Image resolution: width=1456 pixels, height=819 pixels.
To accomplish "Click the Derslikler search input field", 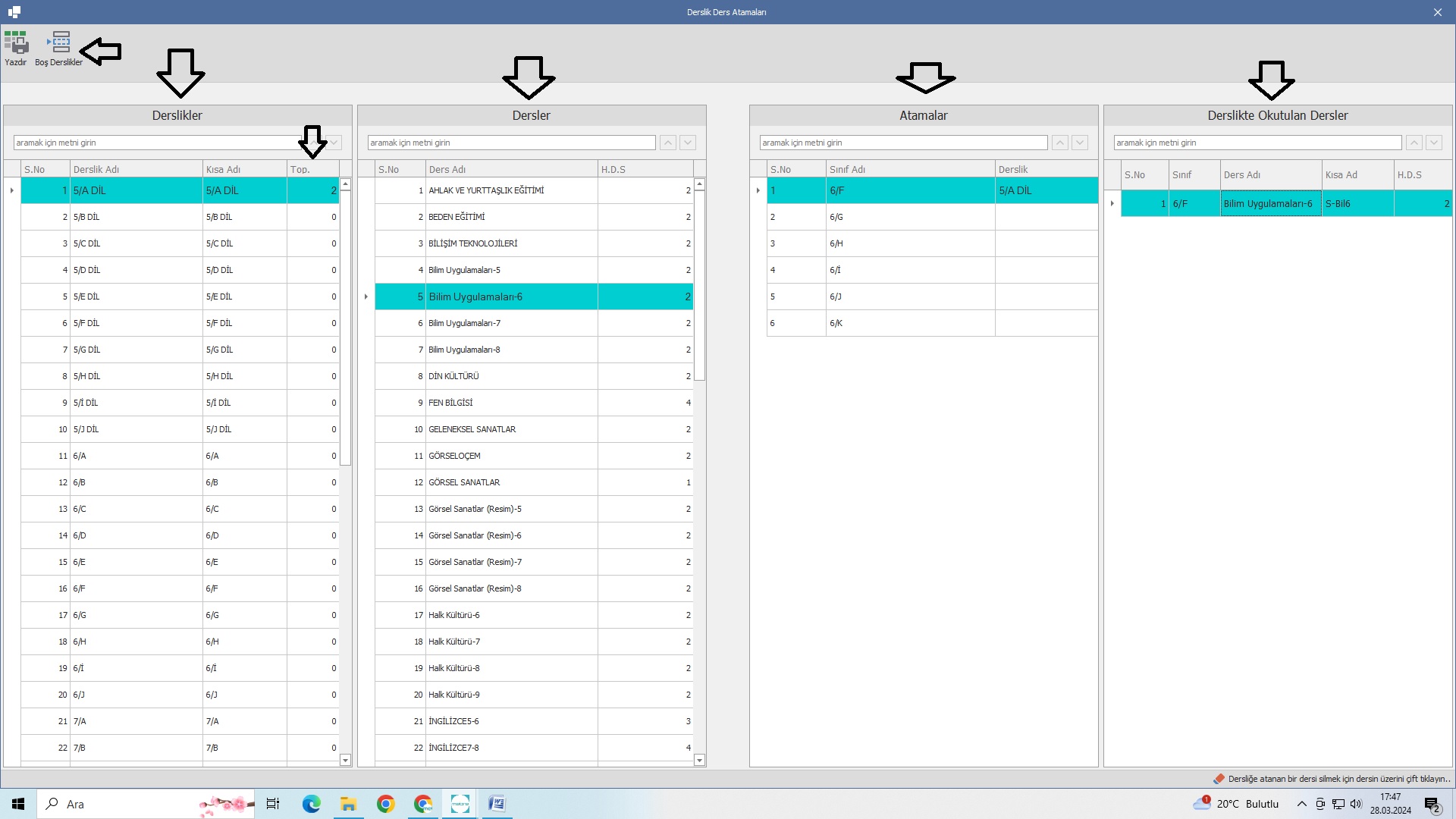I will click(158, 143).
